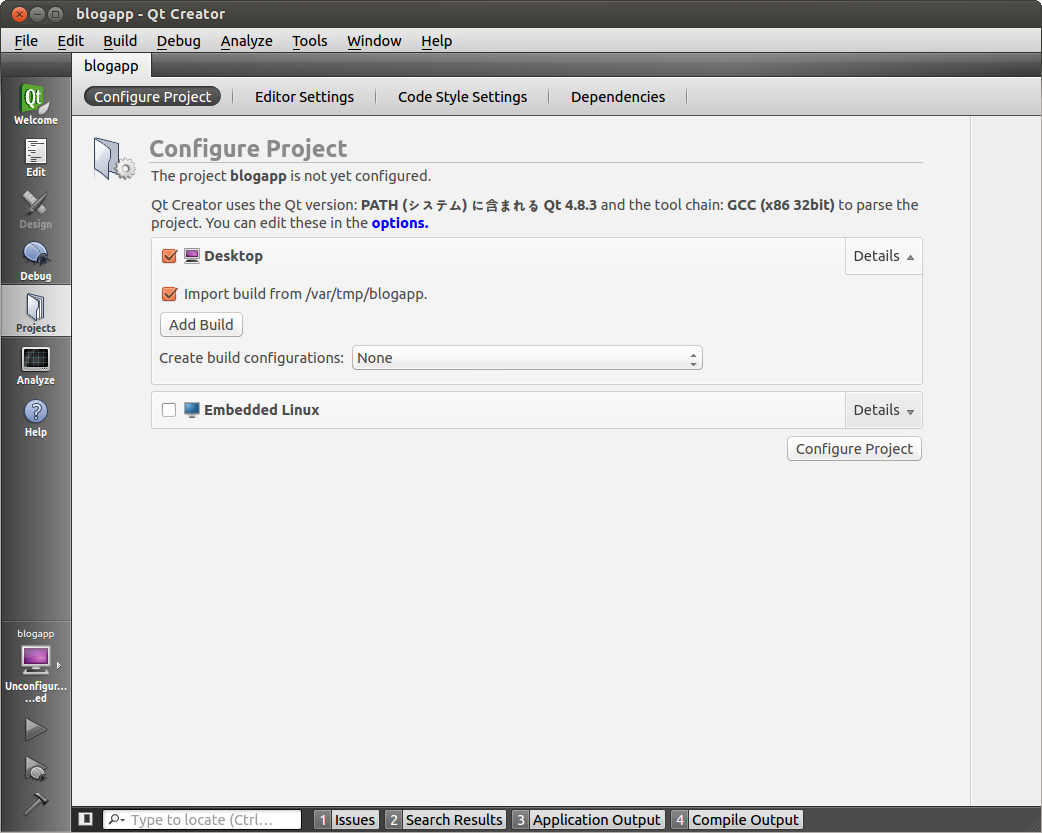Image resolution: width=1042 pixels, height=833 pixels.
Task: Switch to Debug mode
Action: click(35, 261)
